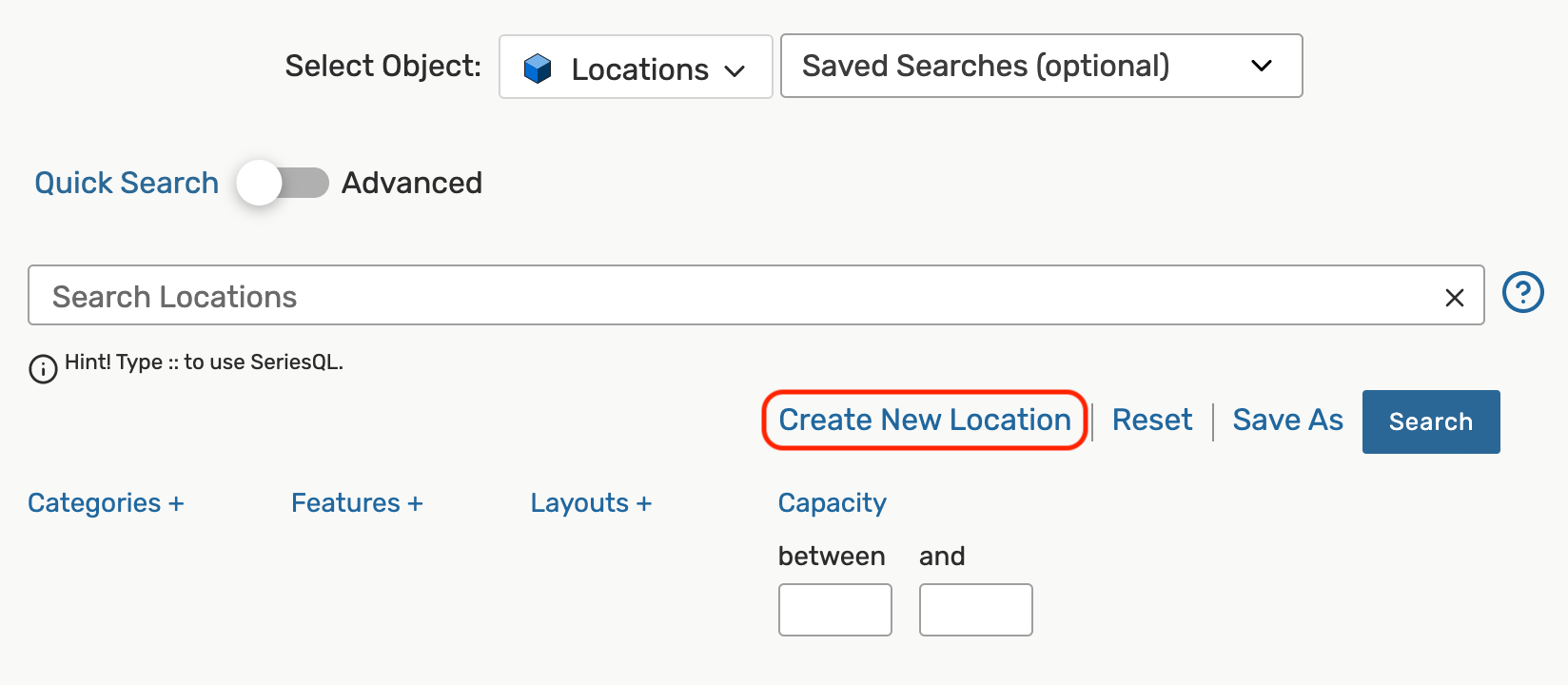The image size is (1568, 685).
Task: Select the Quick Search label
Action: tap(127, 183)
